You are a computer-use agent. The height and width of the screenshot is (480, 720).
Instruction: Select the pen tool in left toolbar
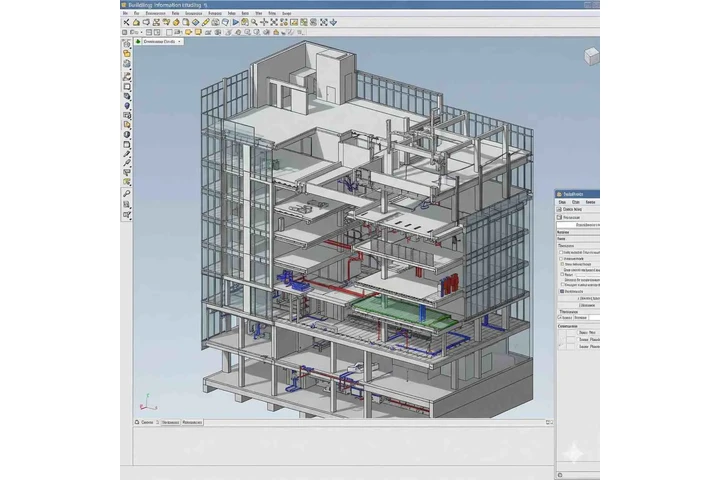coord(127,154)
